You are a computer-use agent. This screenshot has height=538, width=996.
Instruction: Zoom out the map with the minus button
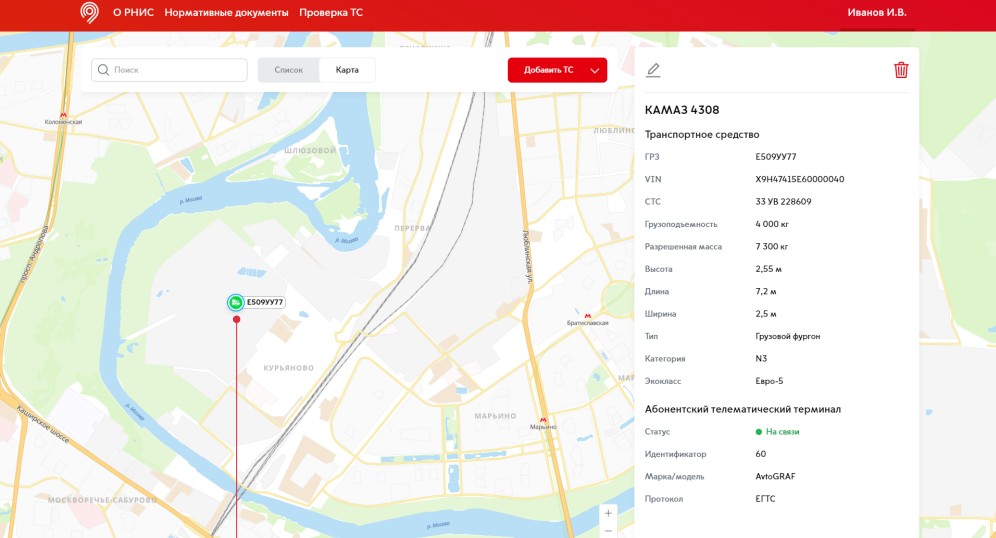(x=608, y=531)
